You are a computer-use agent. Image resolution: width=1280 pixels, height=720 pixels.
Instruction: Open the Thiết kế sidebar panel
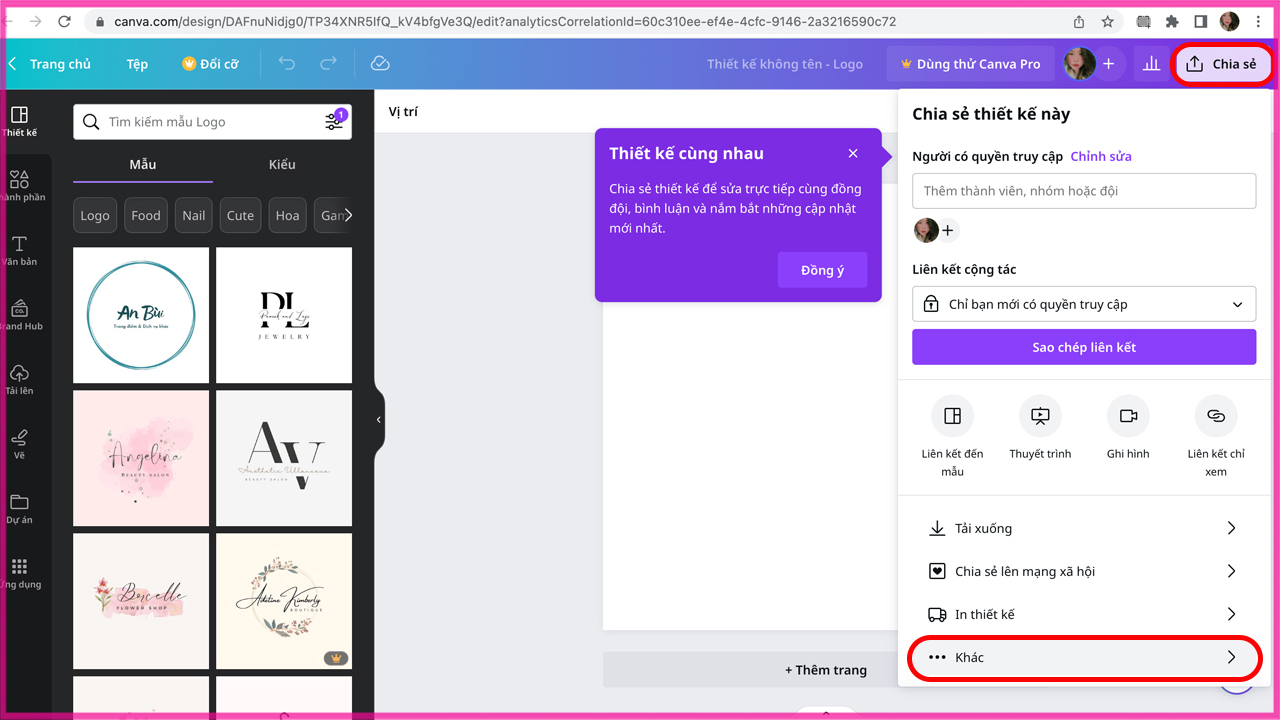point(20,122)
